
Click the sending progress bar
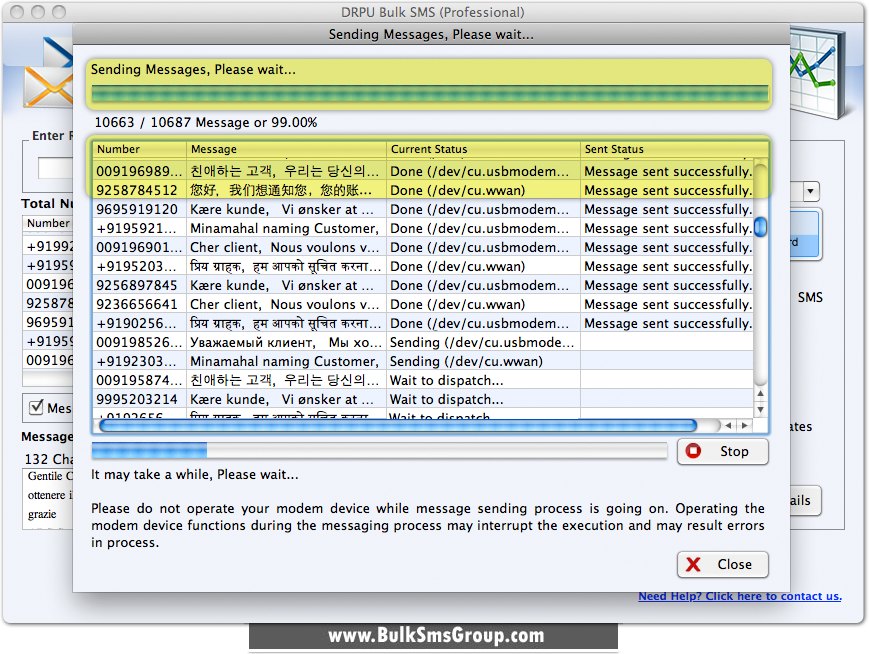pos(430,92)
